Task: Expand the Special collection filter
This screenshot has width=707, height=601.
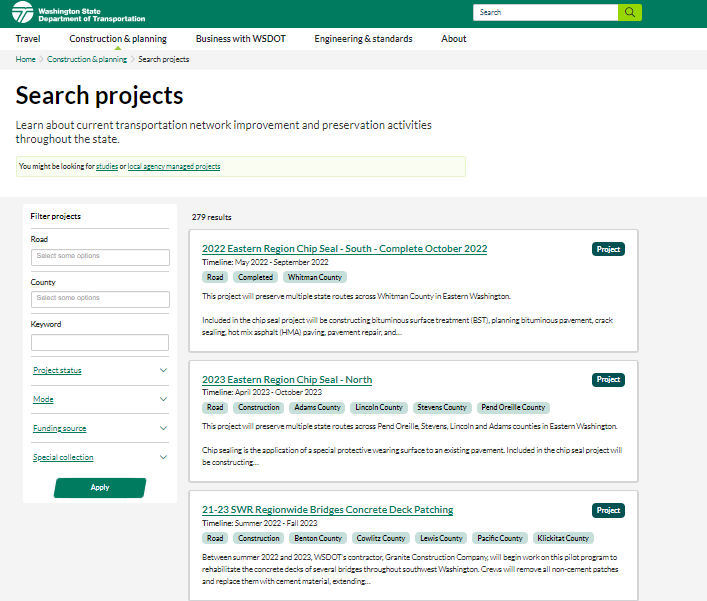Action: pos(100,458)
